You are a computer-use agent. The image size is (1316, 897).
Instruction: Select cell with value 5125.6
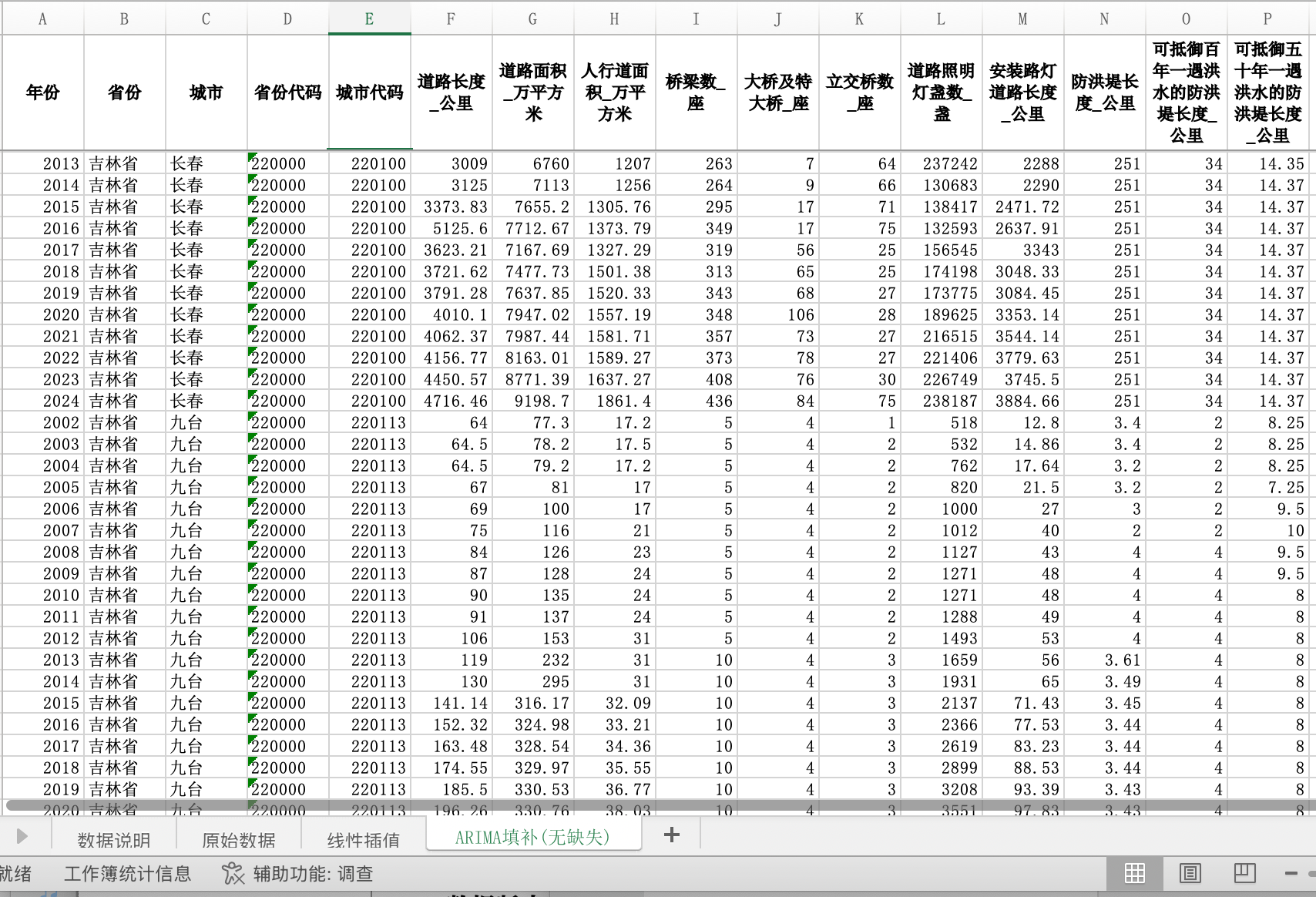point(452,228)
